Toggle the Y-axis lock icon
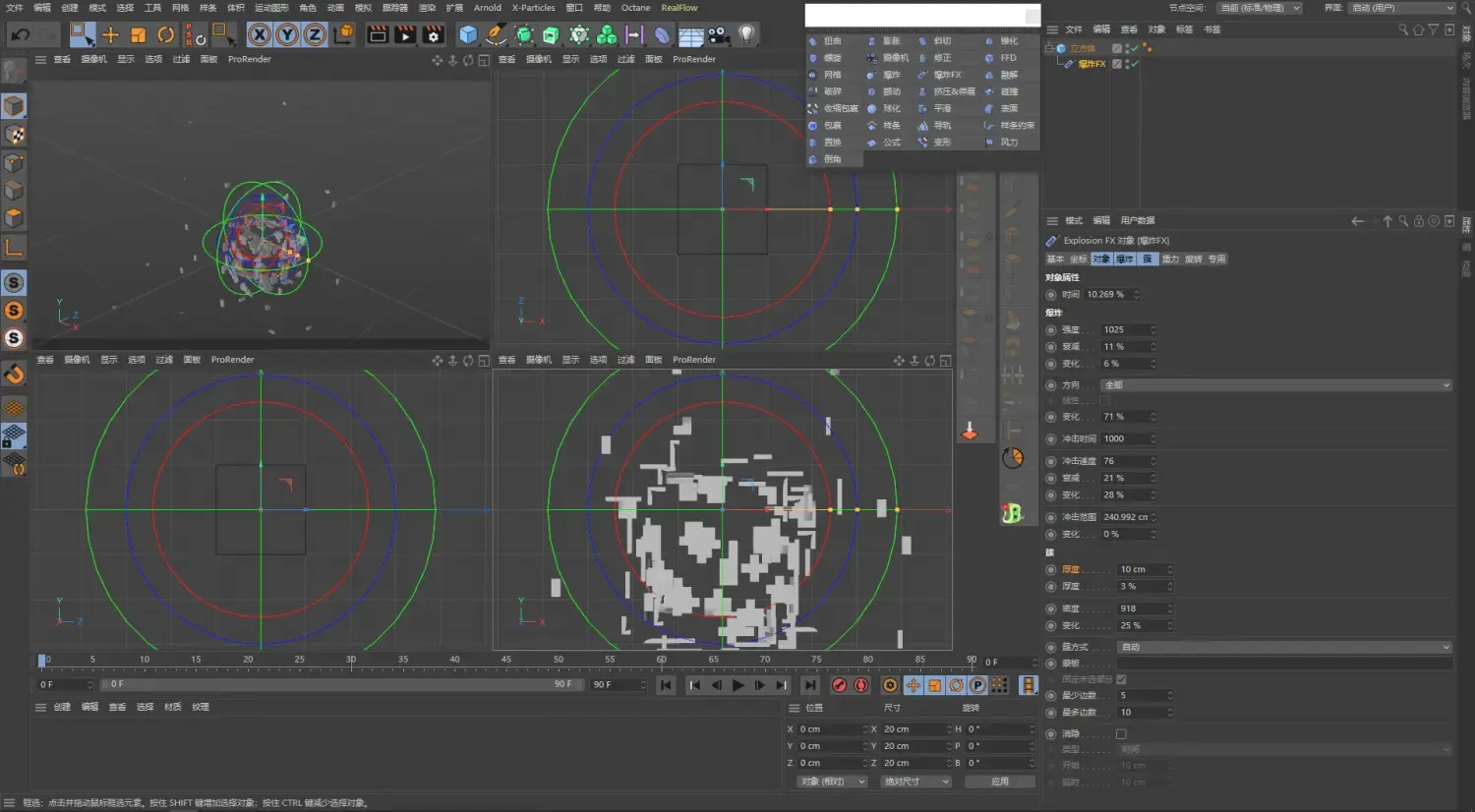The image size is (1475, 812). pos(285,34)
